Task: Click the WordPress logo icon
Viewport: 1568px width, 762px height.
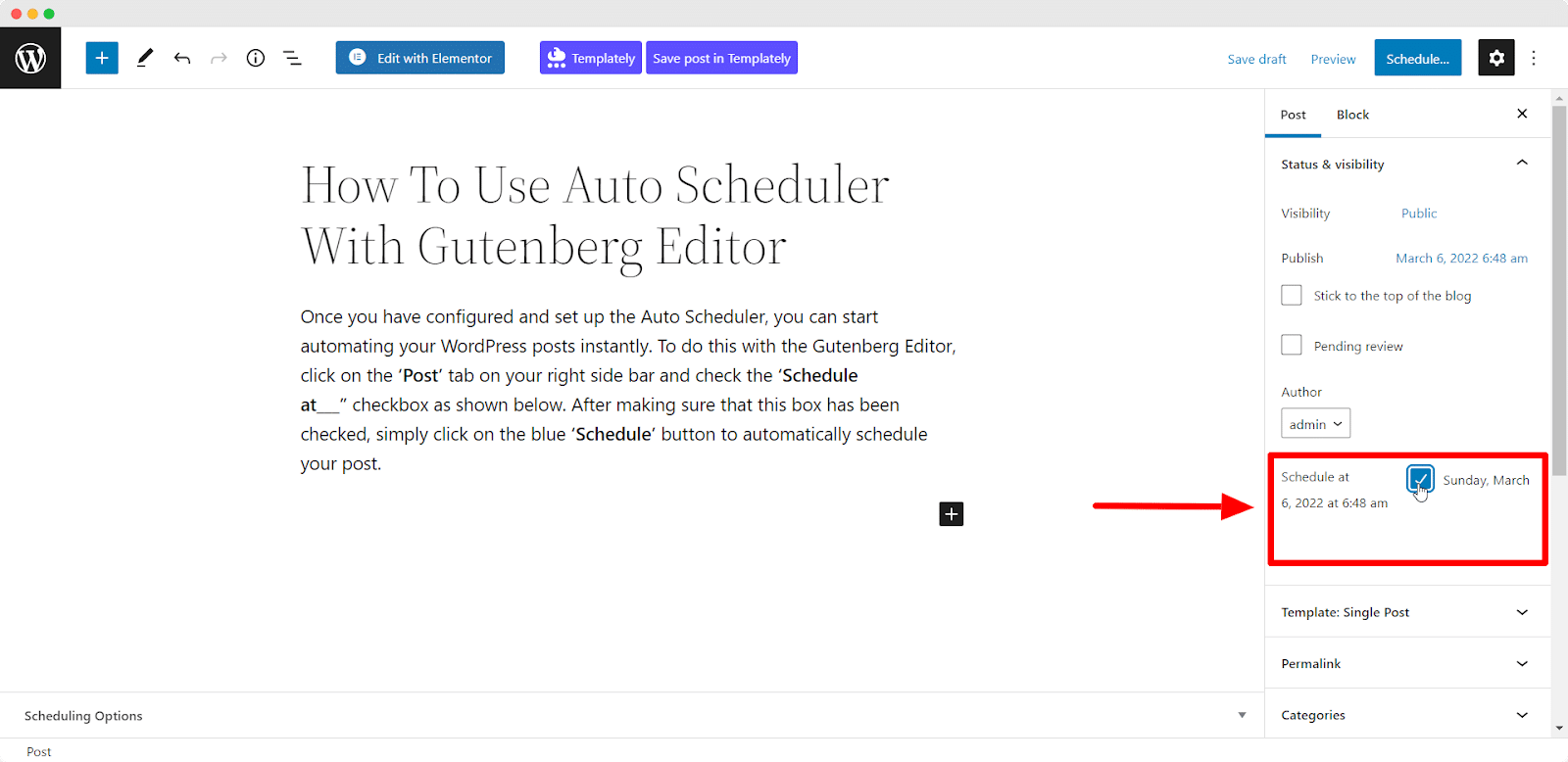Action: pos(30,59)
